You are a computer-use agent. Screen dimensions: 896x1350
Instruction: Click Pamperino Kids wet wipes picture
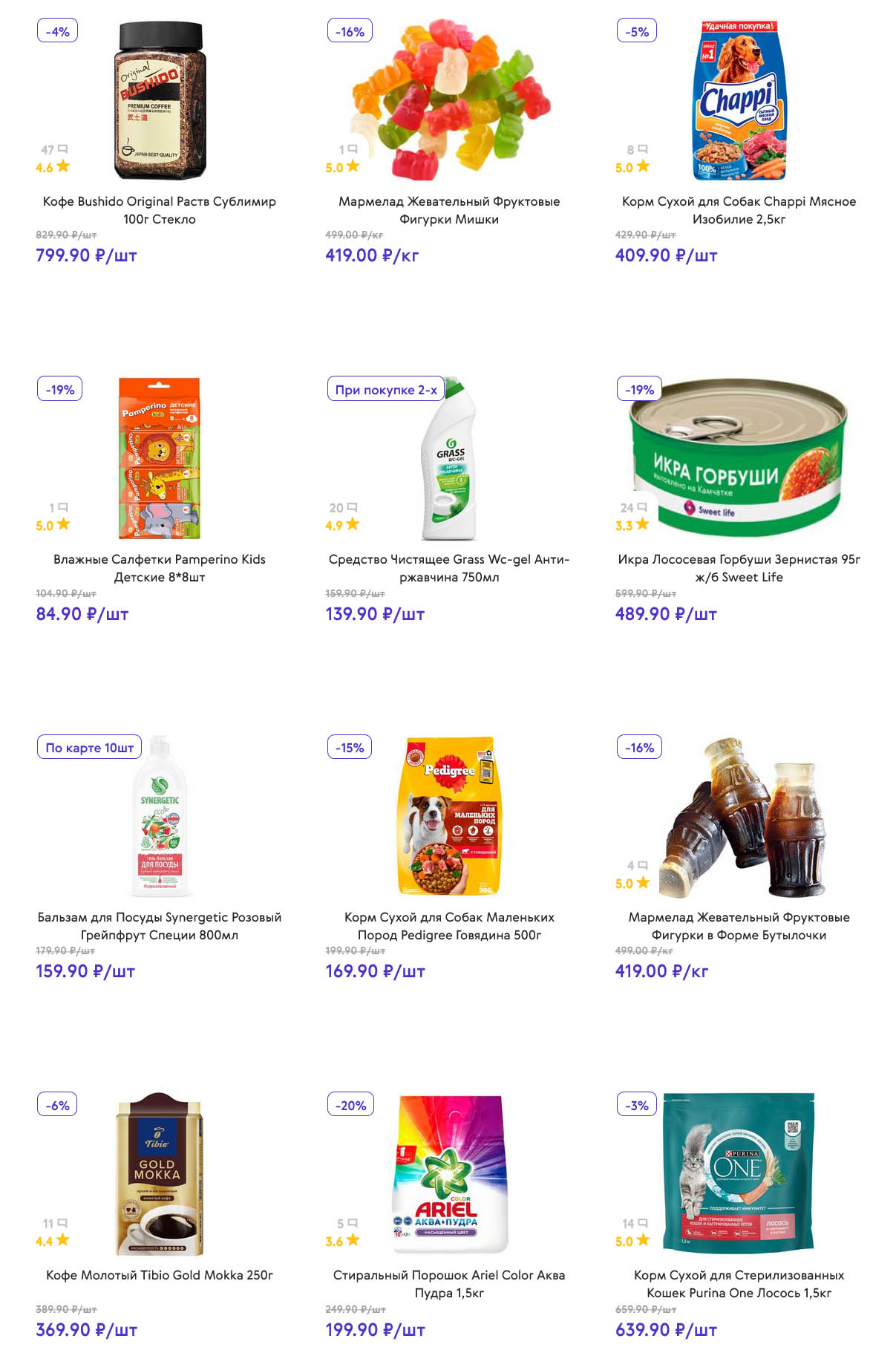pos(160,458)
